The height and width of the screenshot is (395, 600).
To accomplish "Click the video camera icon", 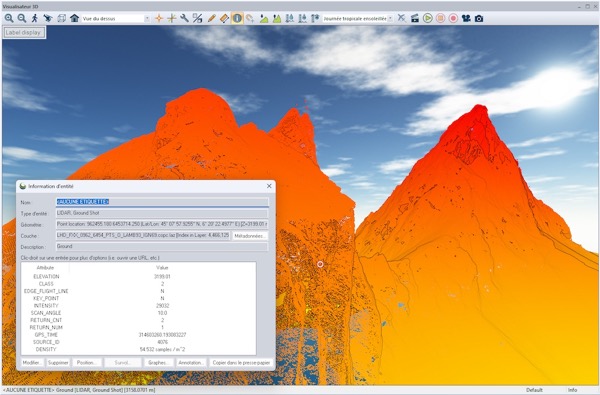I will (466, 18).
